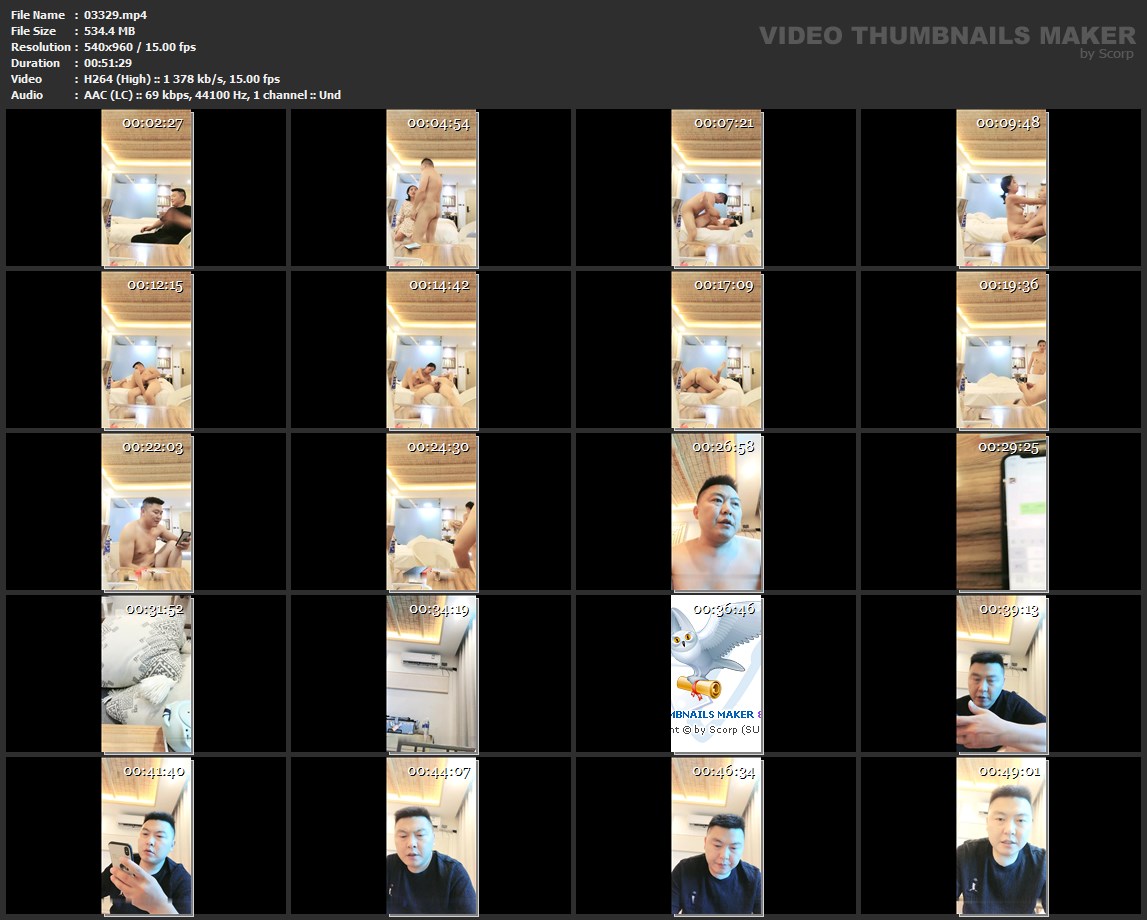Click the patterned pillow frame at 00:31:52
1147x920 pixels.
(147, 674)
